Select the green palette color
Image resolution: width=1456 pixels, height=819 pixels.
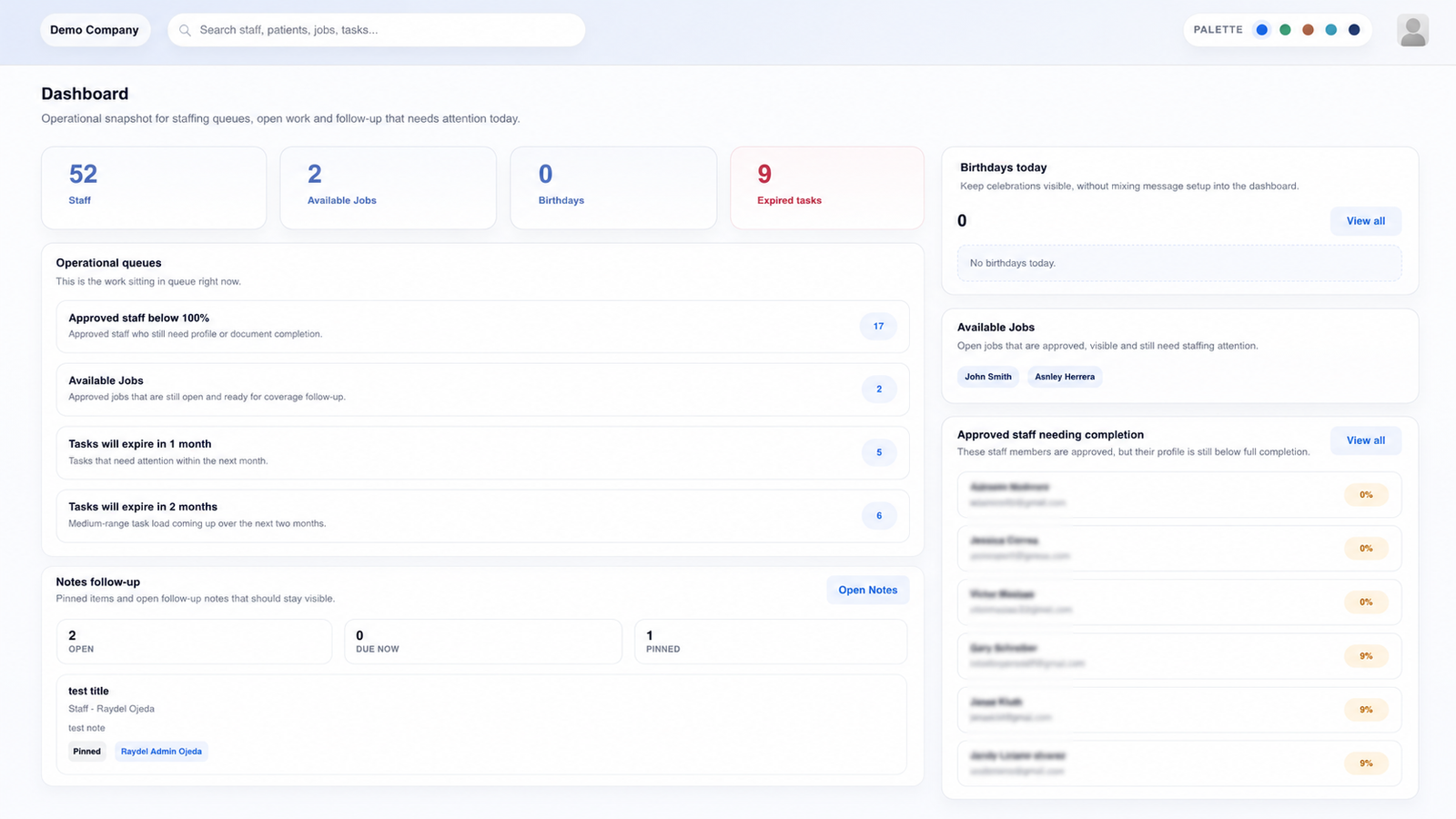coord(1285,30)
